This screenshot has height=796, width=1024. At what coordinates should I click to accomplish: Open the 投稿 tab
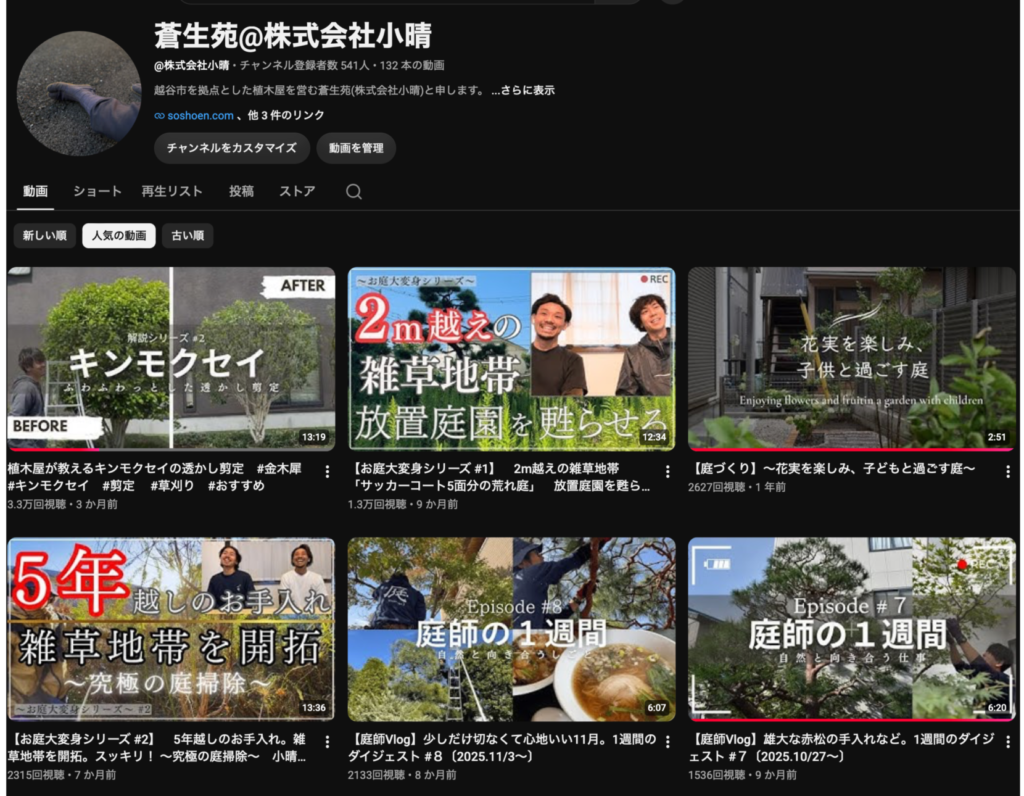[241, 191]
